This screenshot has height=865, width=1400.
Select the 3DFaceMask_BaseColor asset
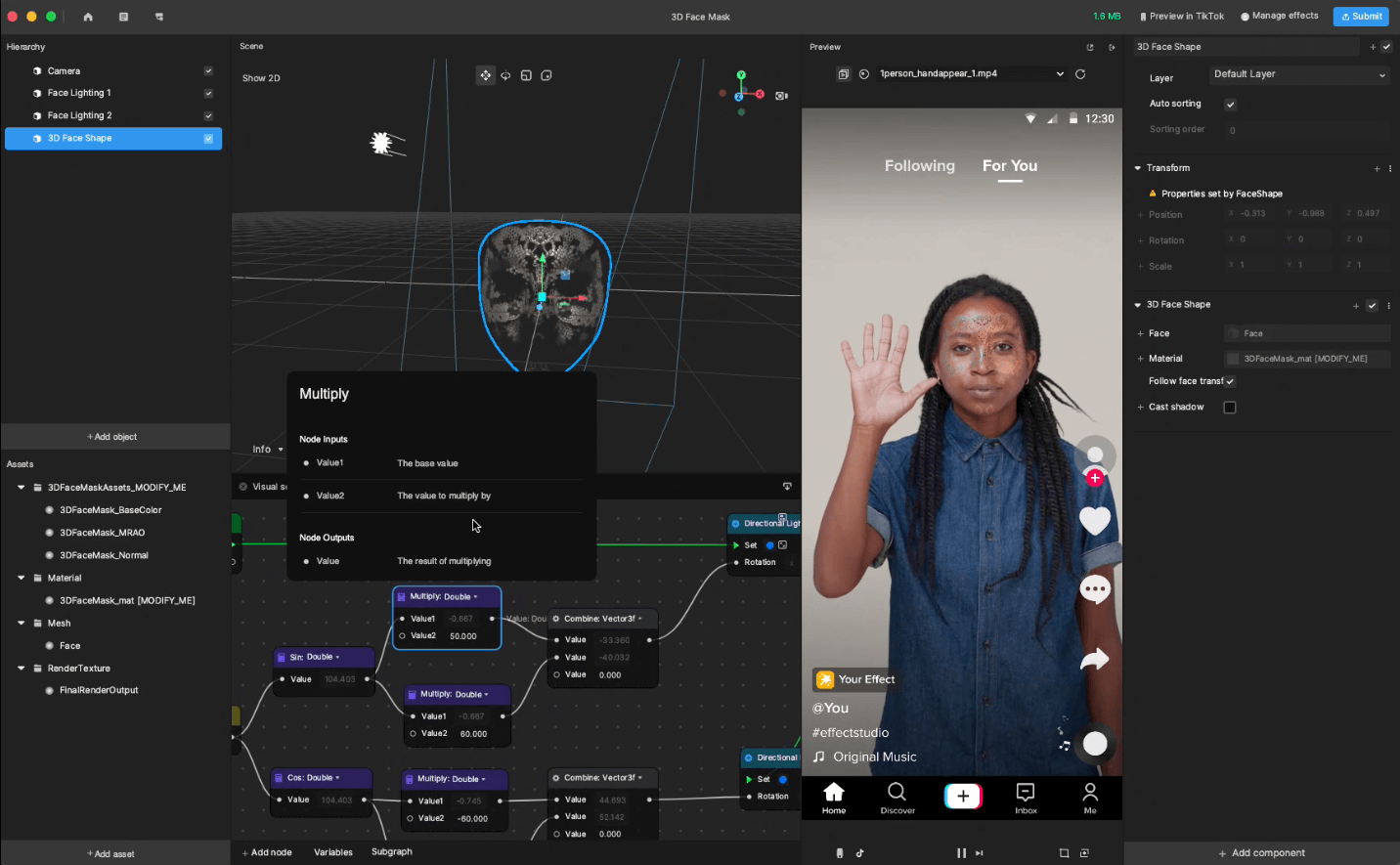[x=110, y=510]
